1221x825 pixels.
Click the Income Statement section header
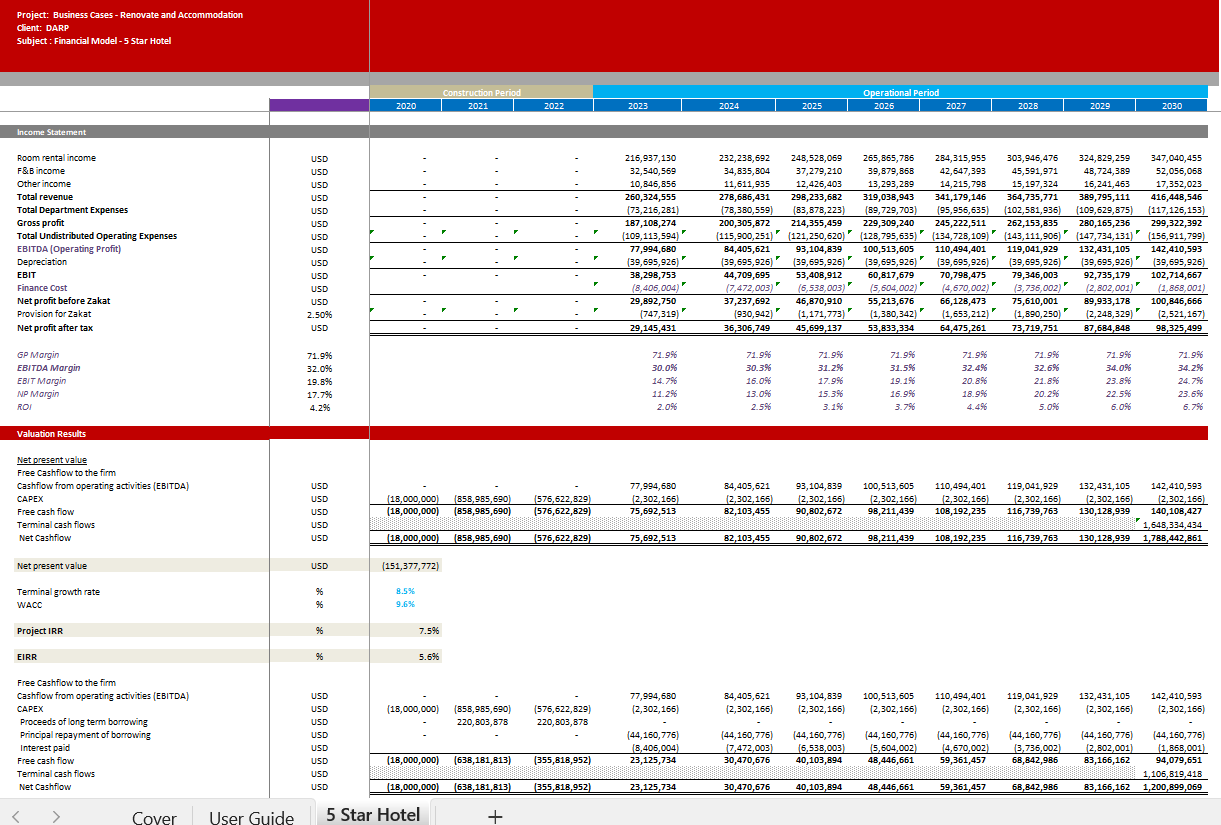tap(52, 132)
